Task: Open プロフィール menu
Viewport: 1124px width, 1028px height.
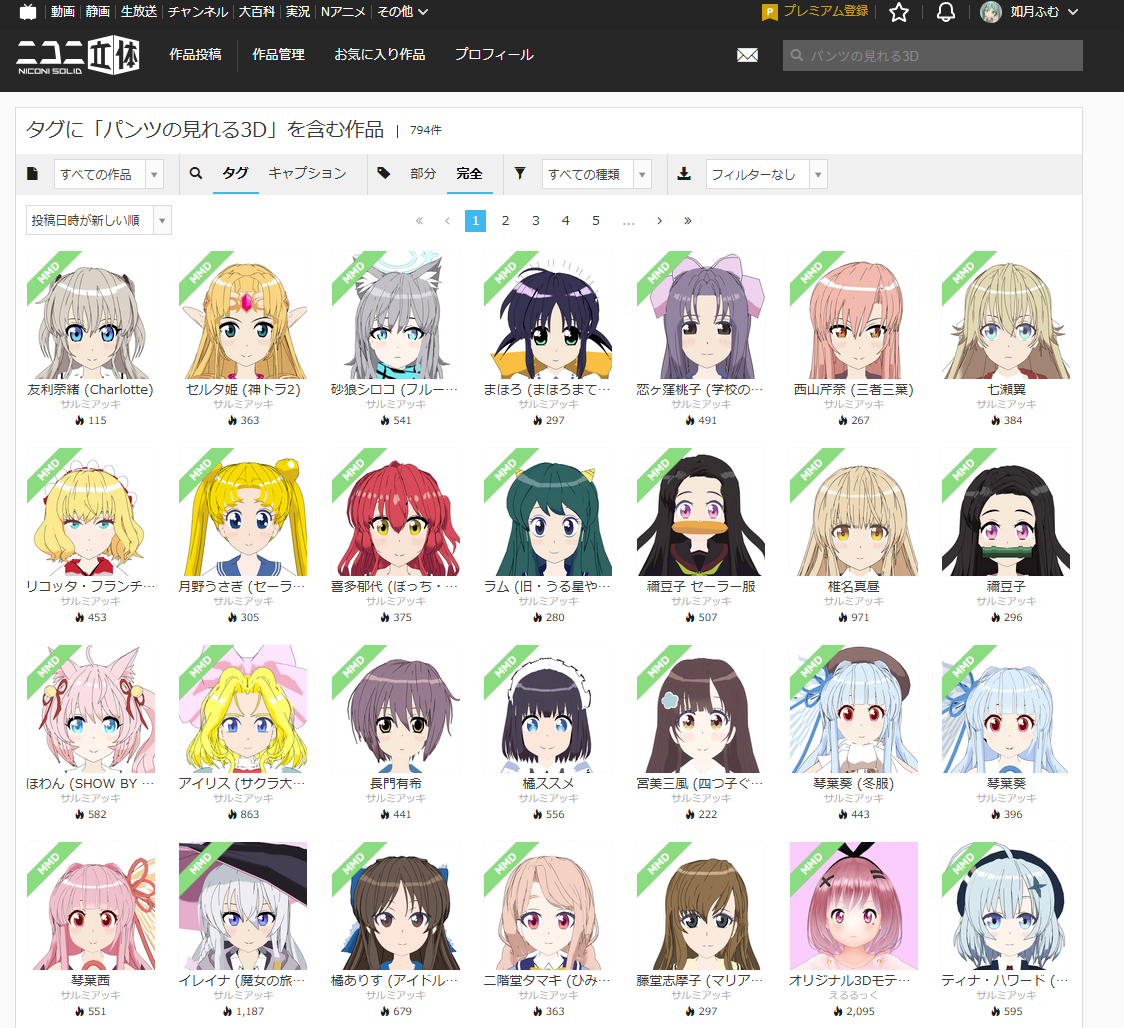Action: click(494, 54)
